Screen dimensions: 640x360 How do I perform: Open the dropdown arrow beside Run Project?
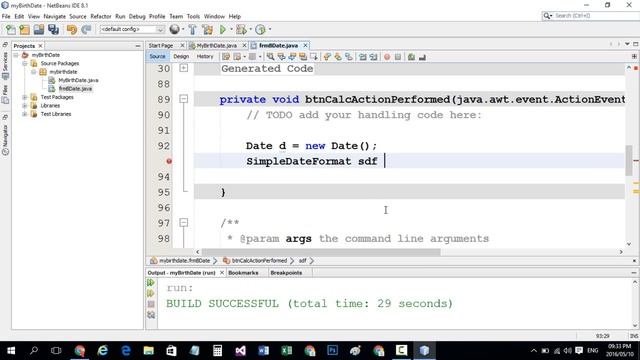pos(231,29)
